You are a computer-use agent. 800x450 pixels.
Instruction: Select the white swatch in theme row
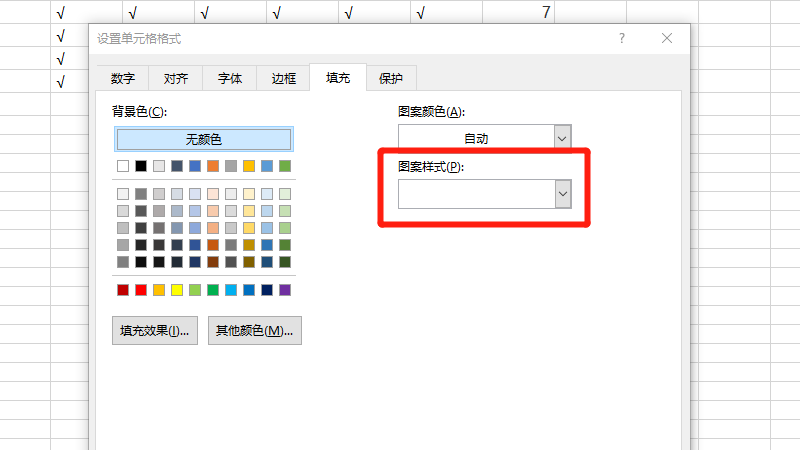pos(123,166)
